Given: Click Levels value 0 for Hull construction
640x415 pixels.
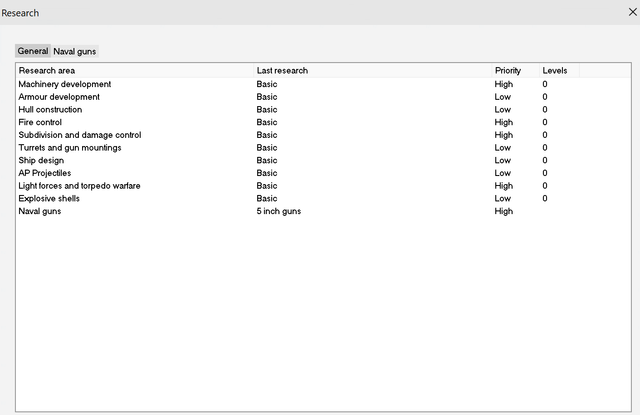Looking at the screenshot, I should click(545, 109).
